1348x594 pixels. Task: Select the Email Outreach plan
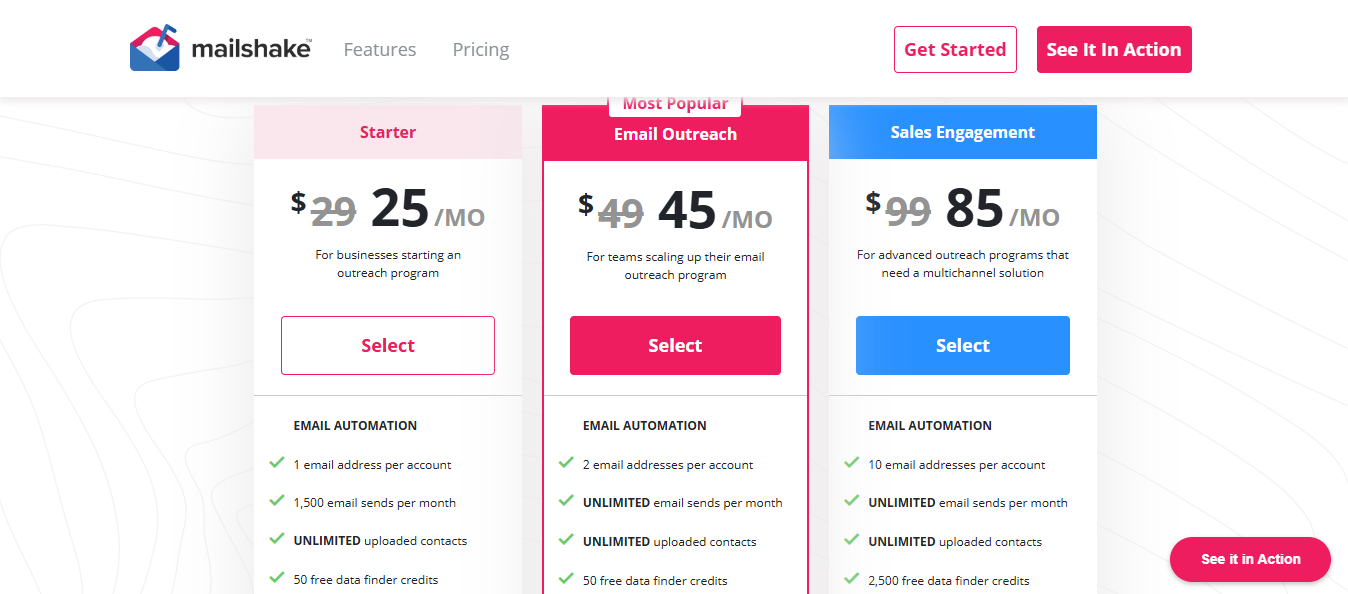tap(675, 345)
